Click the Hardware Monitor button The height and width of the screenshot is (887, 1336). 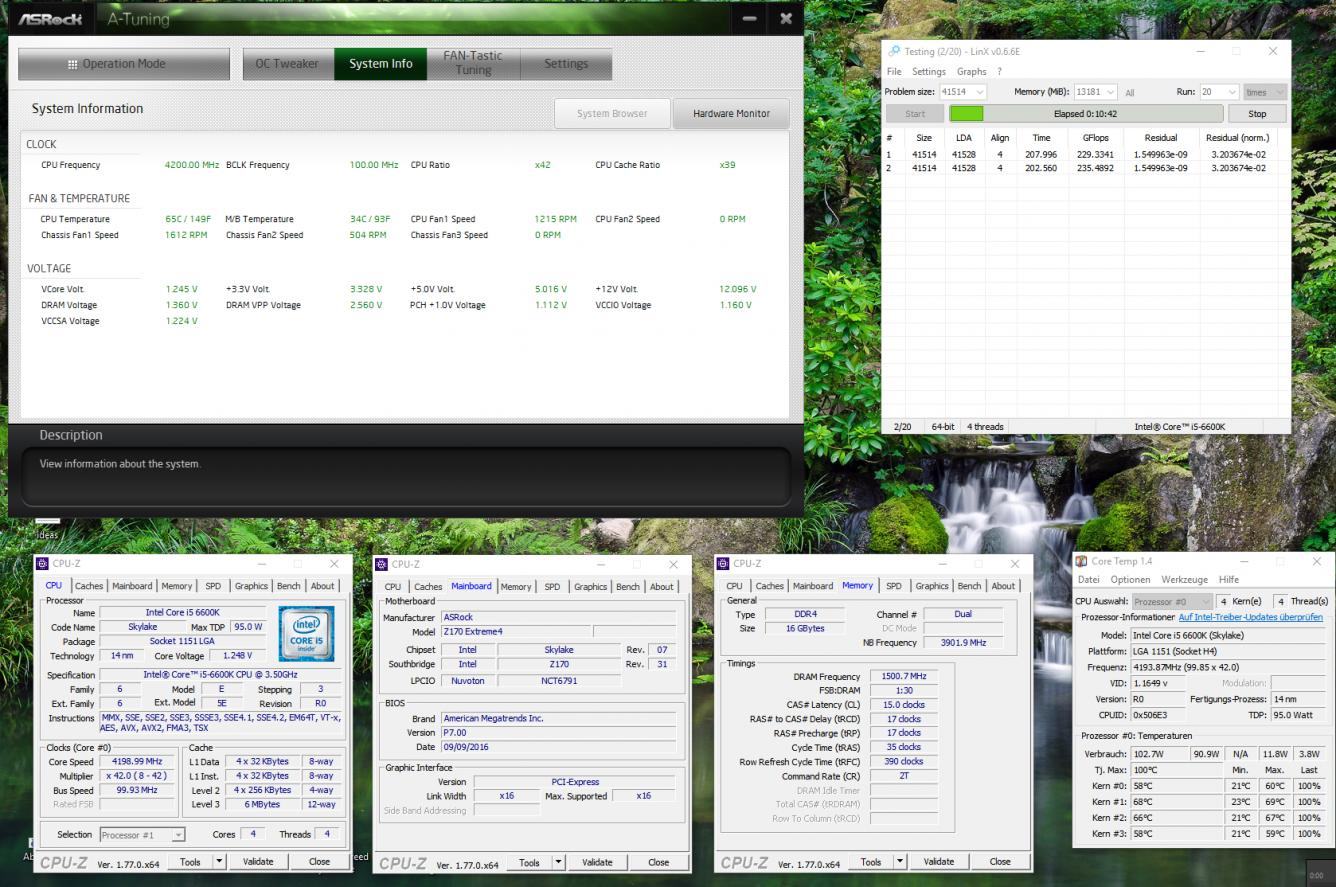(x=731, y=113)
